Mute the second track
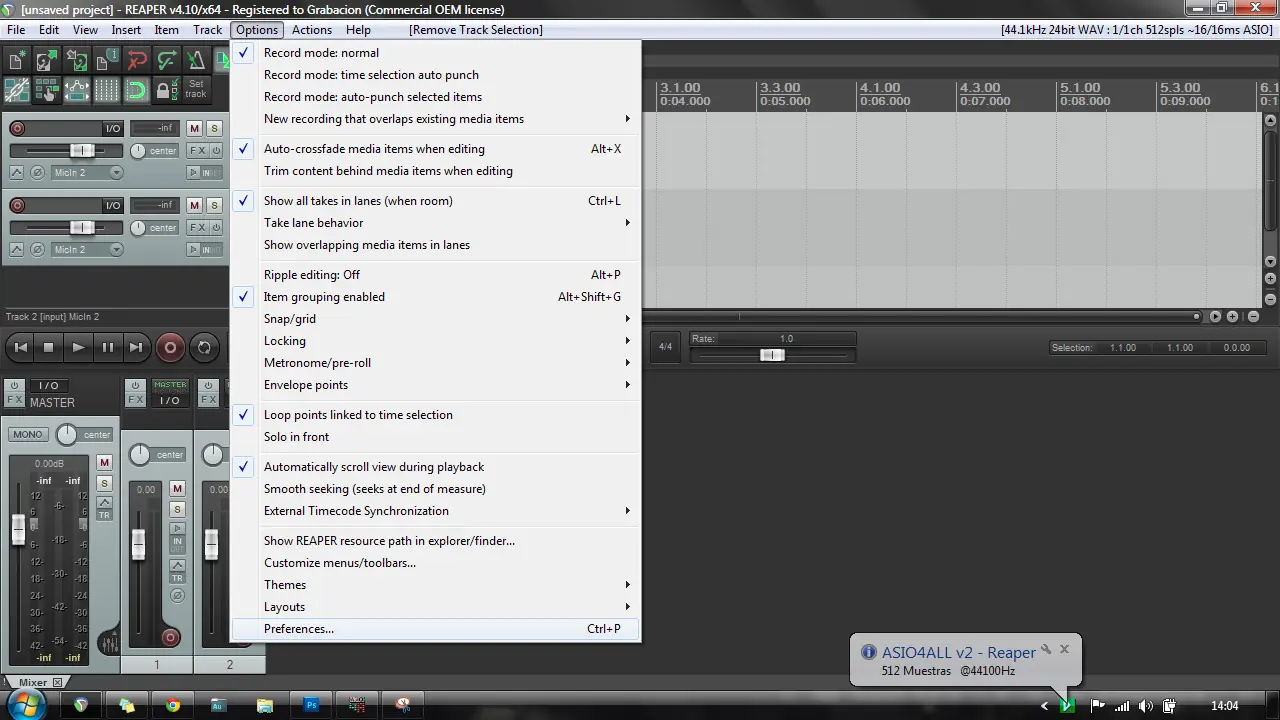1280x720 pixels. (194, 205)
